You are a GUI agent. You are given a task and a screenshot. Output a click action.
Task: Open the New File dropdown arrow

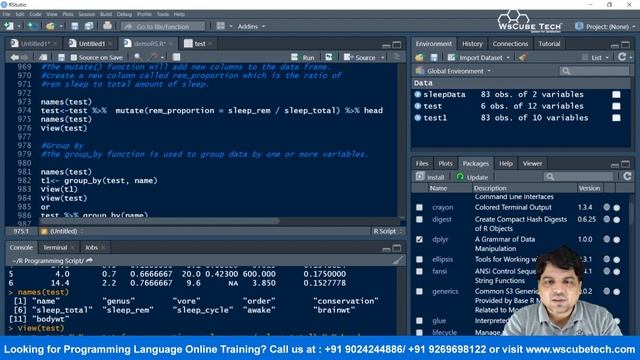[x=19, y=26]
